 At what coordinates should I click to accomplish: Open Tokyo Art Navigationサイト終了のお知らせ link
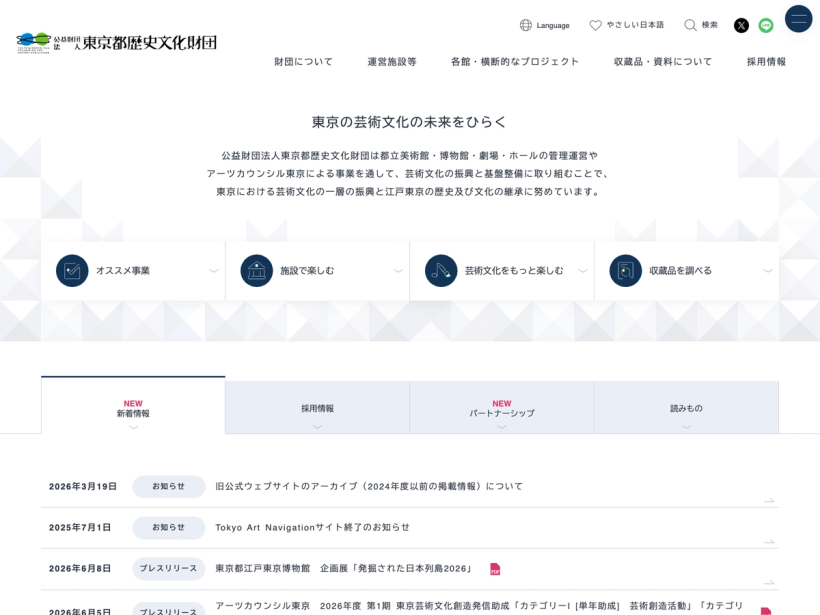pos(312,528)
